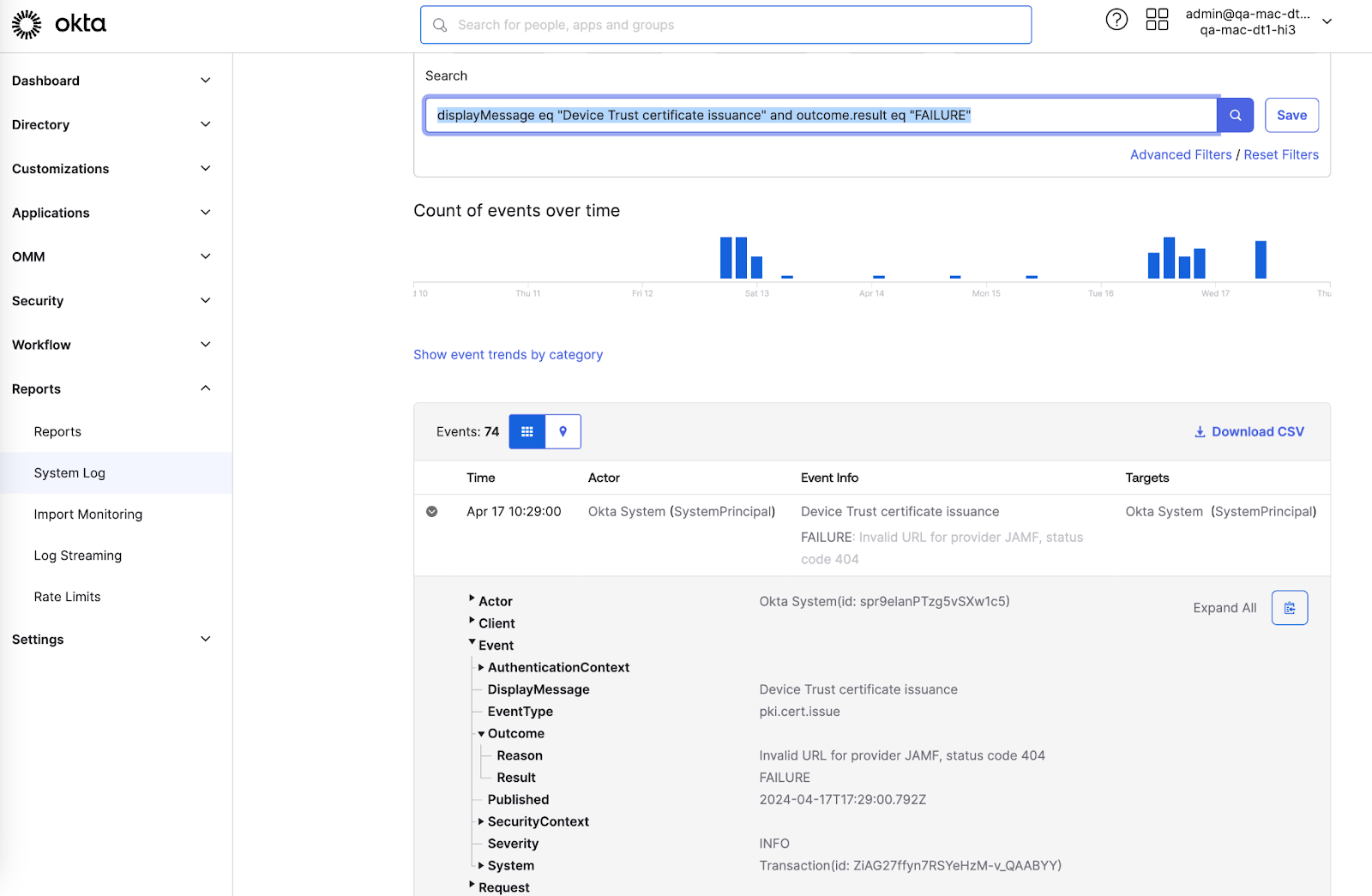The height and width of the screenshot is (896, 1372).
Task: Expand the Request tree node
Action: [472, 885]
